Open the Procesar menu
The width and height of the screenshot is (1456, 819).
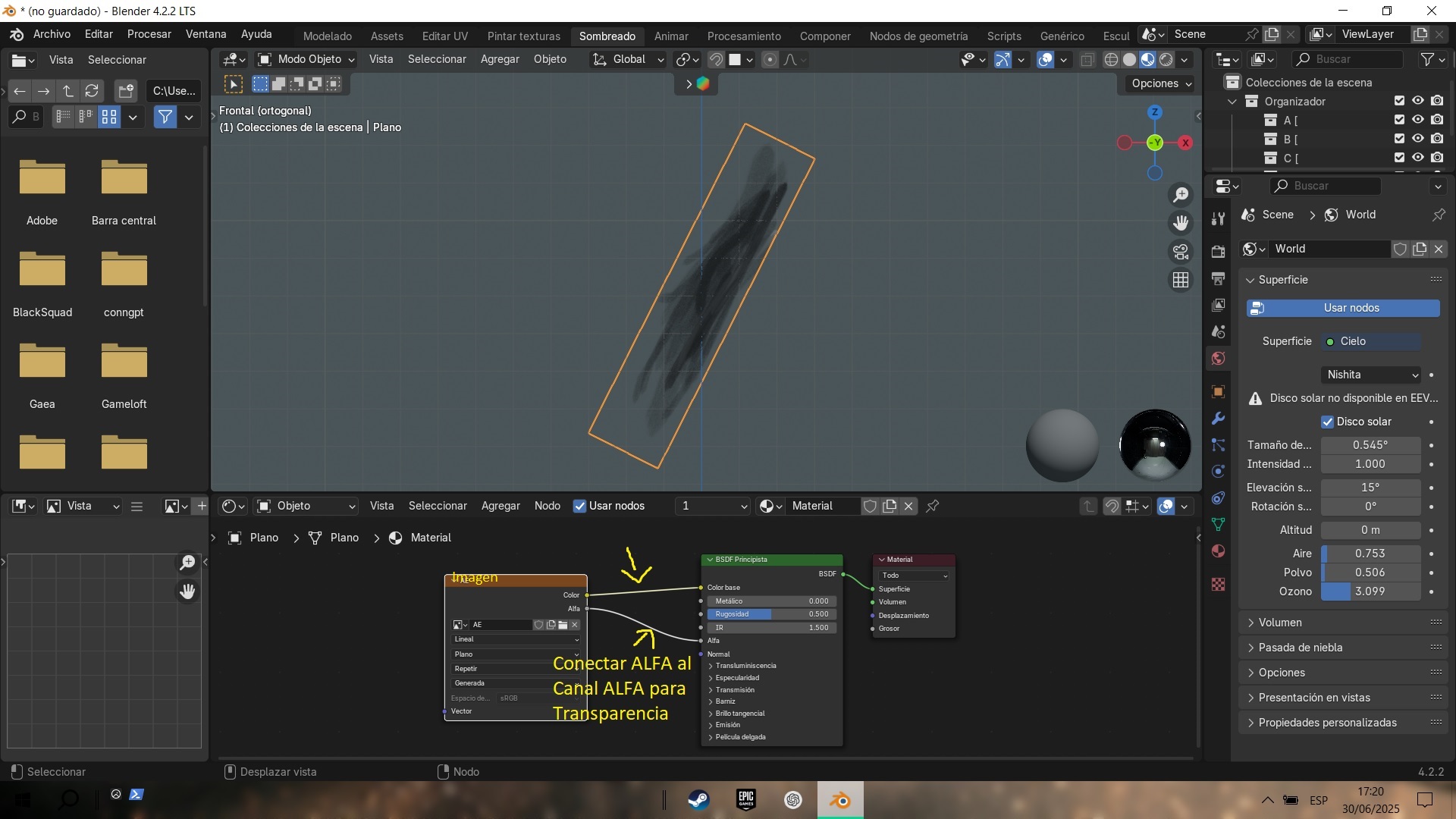tap(149, 34)
